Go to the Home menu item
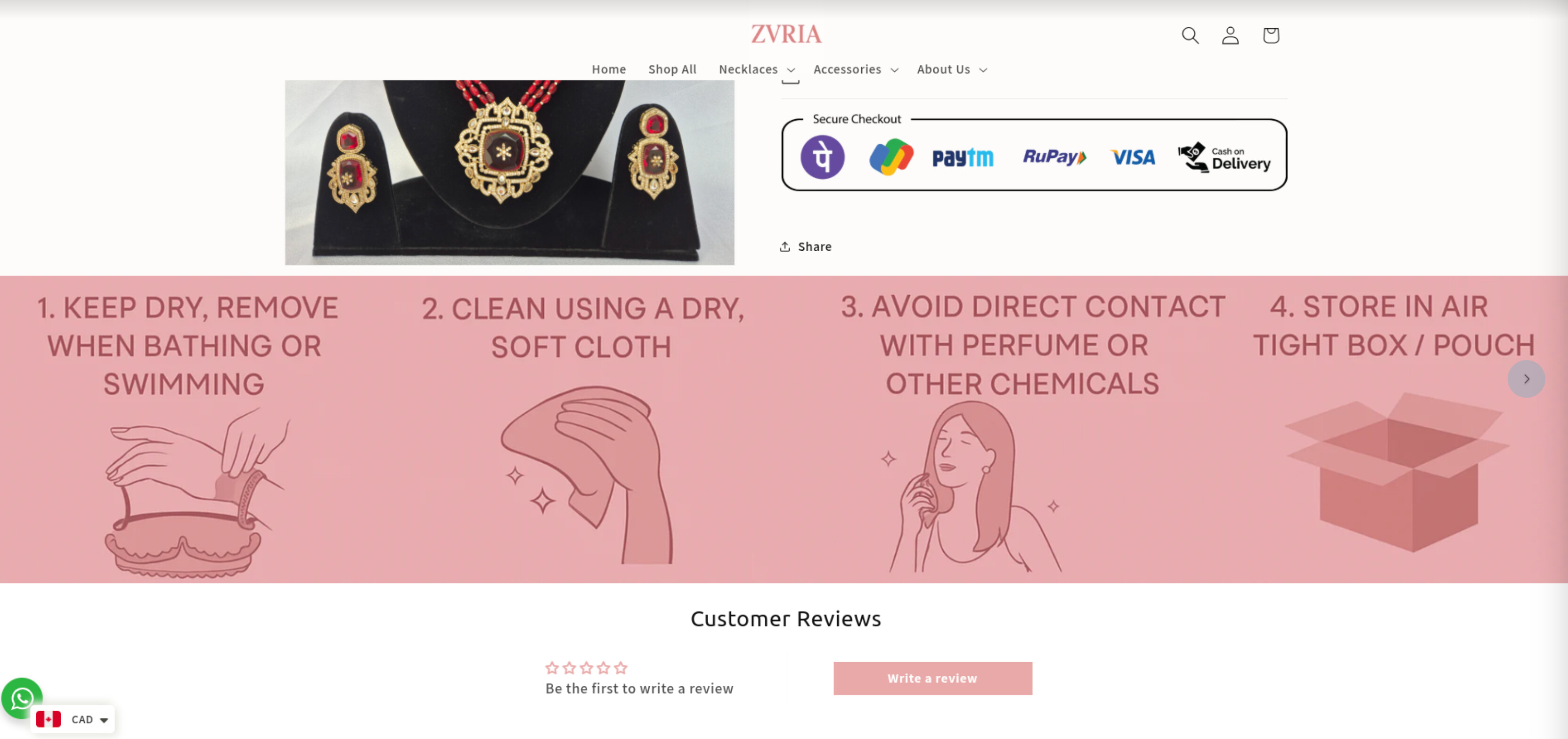This screenshot has height=739, width=1568. tap(609, 69)
